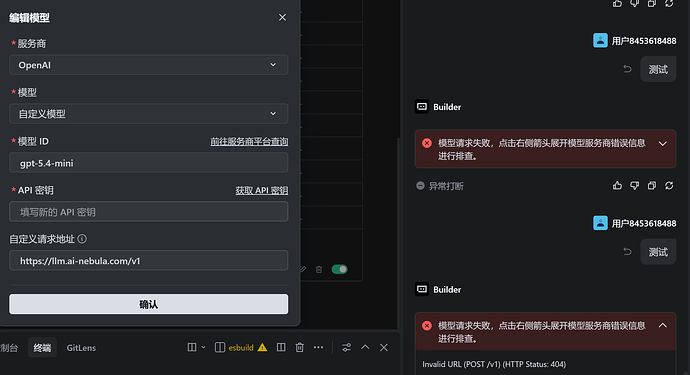Open the terminal more actions ellipsis
Viewport: 690px width, 375px height.
click(x=318, y=347)
